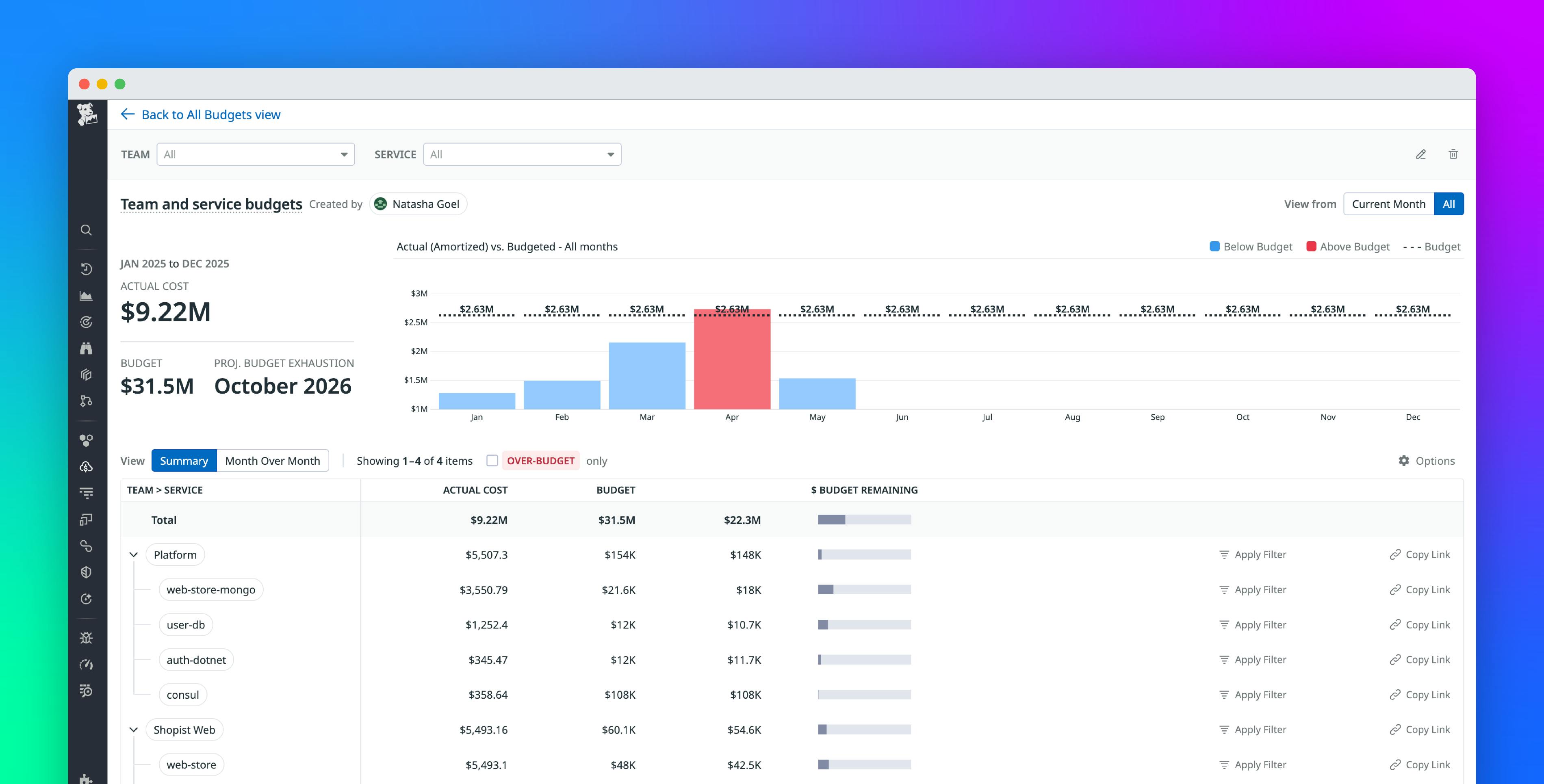
Task: Select the Summary view tab
Action: (184, 460)
